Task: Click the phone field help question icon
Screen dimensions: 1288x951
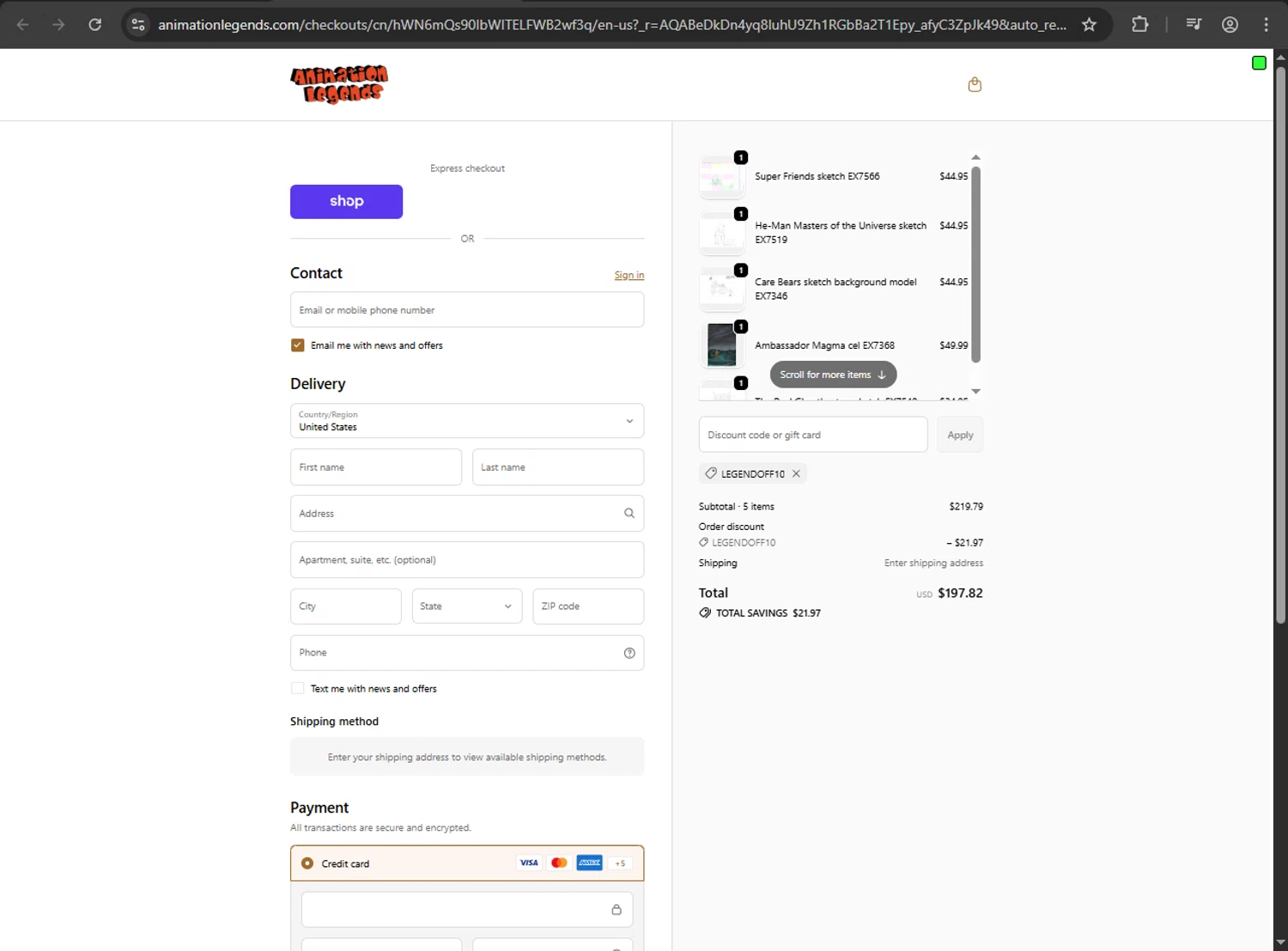Action: click(x=629, y=653)
